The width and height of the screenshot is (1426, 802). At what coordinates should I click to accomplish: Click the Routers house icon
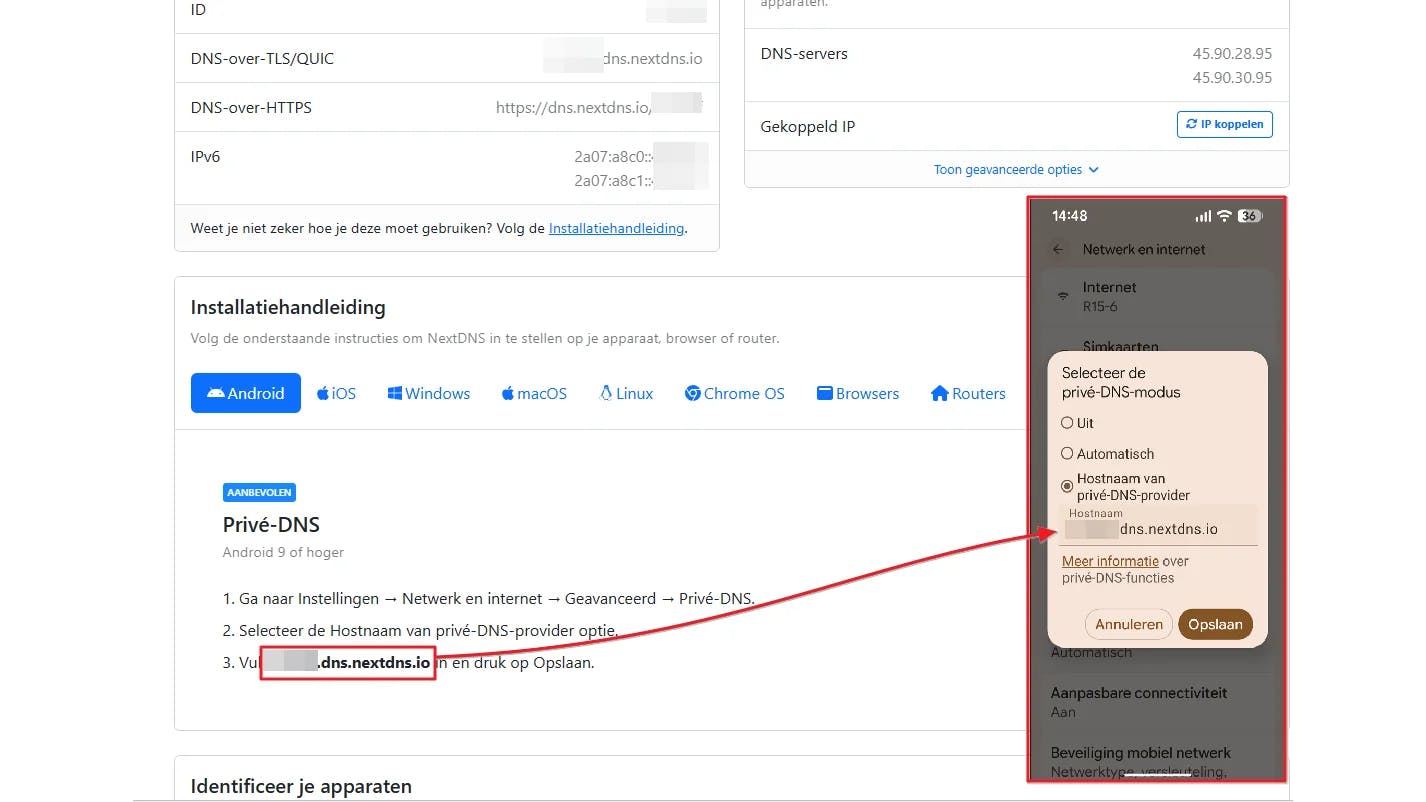click(940, 393)
